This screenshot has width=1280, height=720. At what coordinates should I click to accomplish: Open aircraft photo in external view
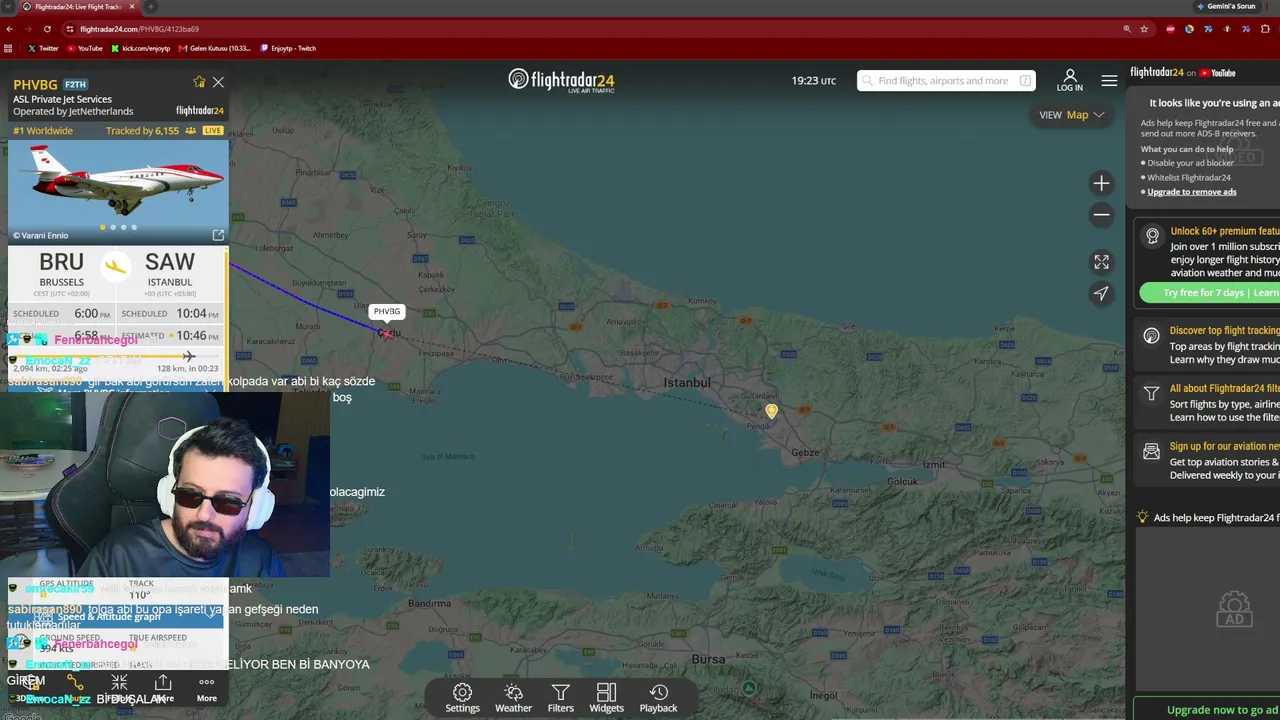click(218, 235)
